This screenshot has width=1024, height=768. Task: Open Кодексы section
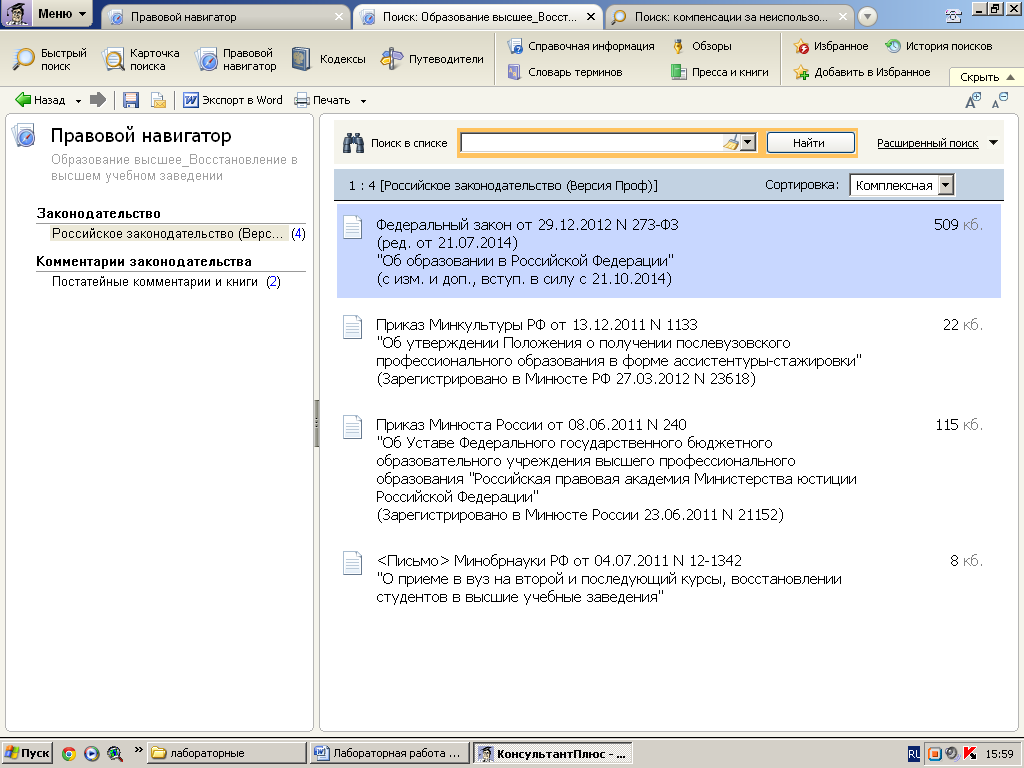pyautogui.click(x=328, y=59)
